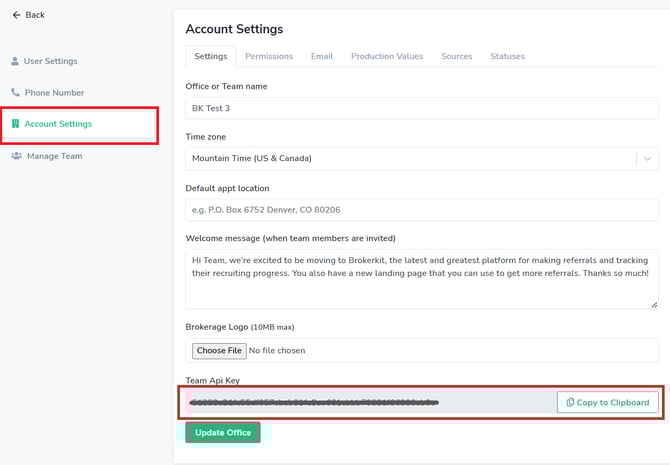Image resolution: width=670 pixels, height=465 pixels.
Task: Switch to the Permissions tab
Action: click(269, 56)
